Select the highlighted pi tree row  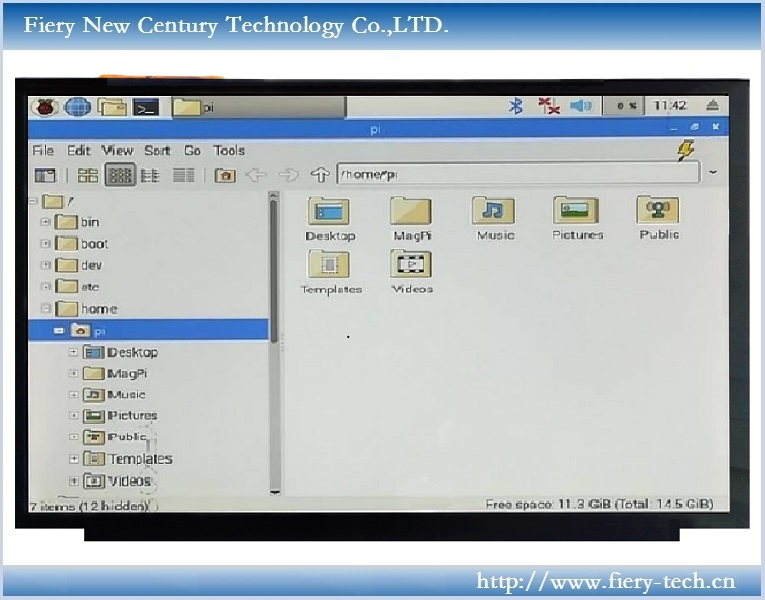point(149,330)
